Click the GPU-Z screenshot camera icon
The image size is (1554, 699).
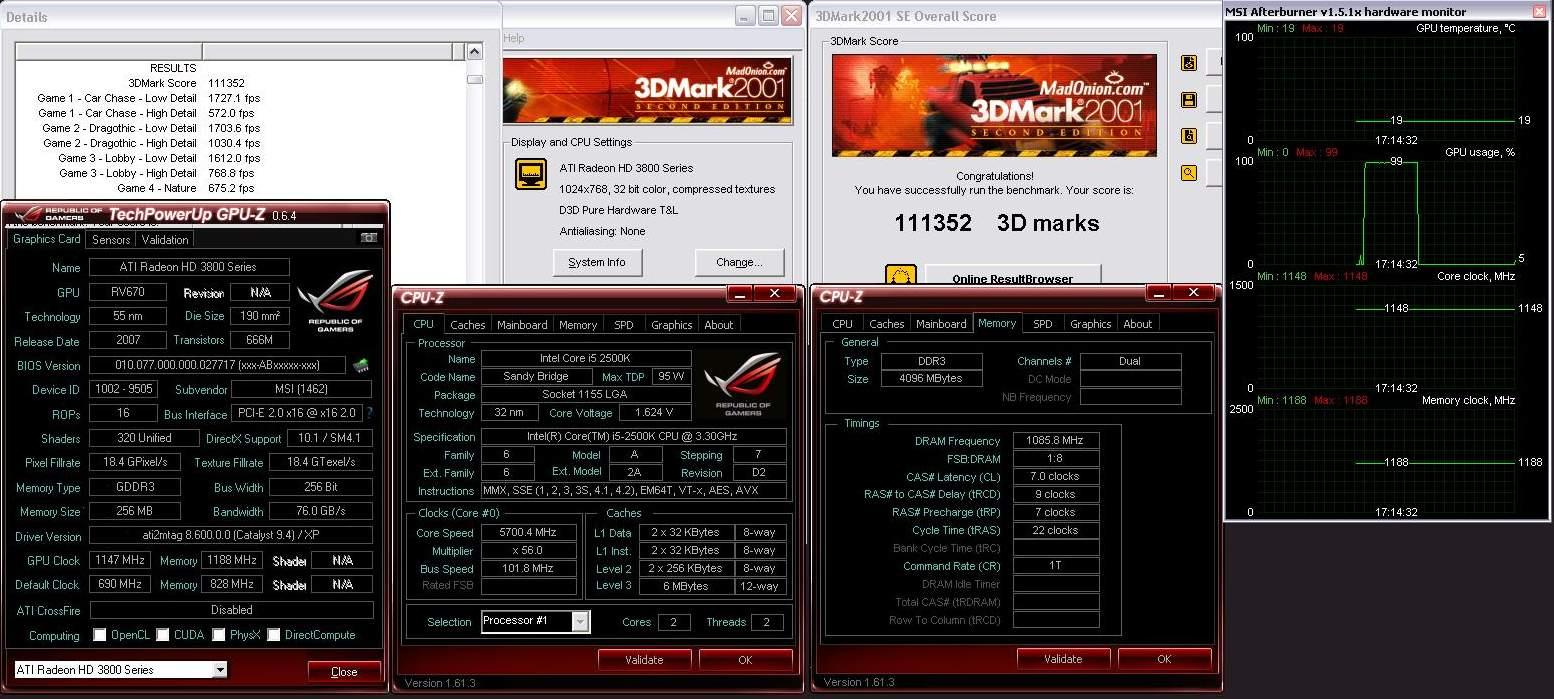(369, 238)
